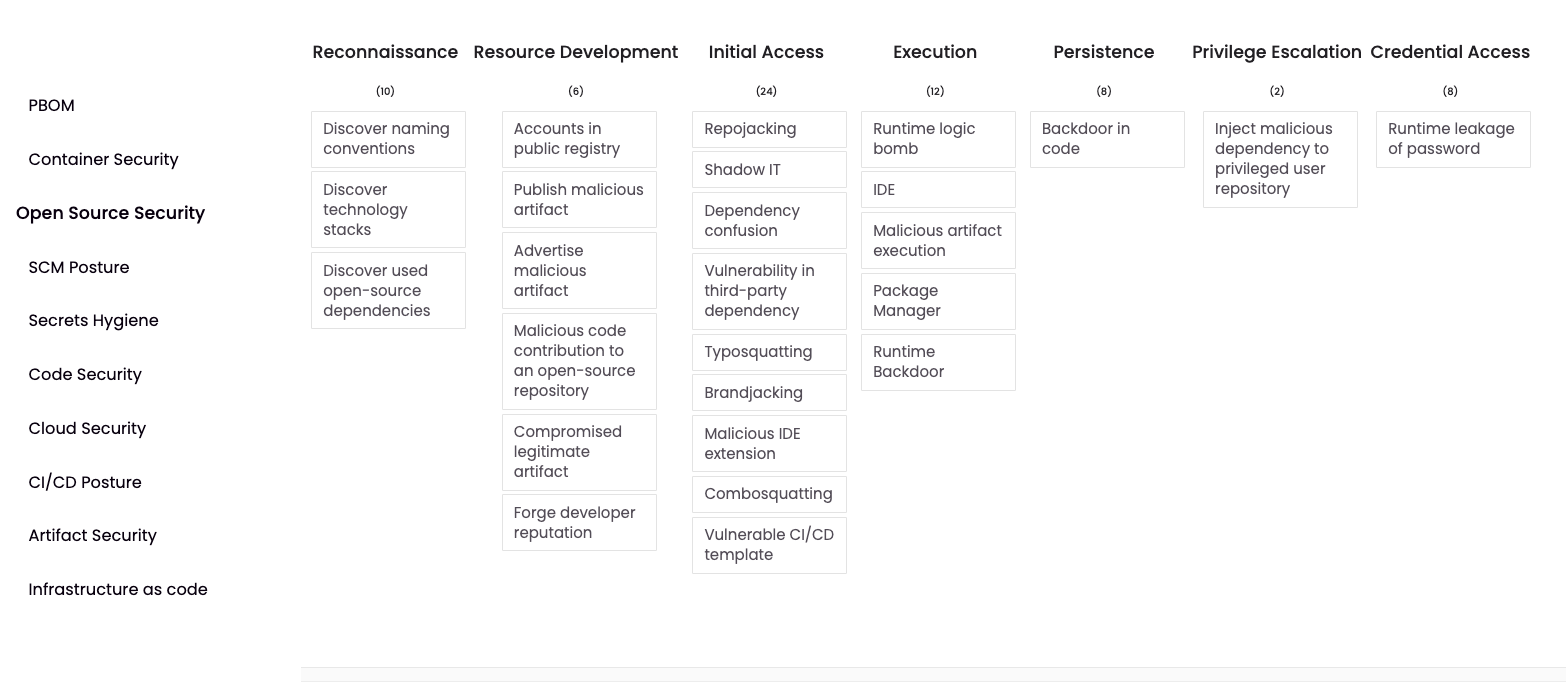Image resolution: width=1566 pixels, height=690 pixels.
Task: Open the Code Security section
Action: click(85, 374)
